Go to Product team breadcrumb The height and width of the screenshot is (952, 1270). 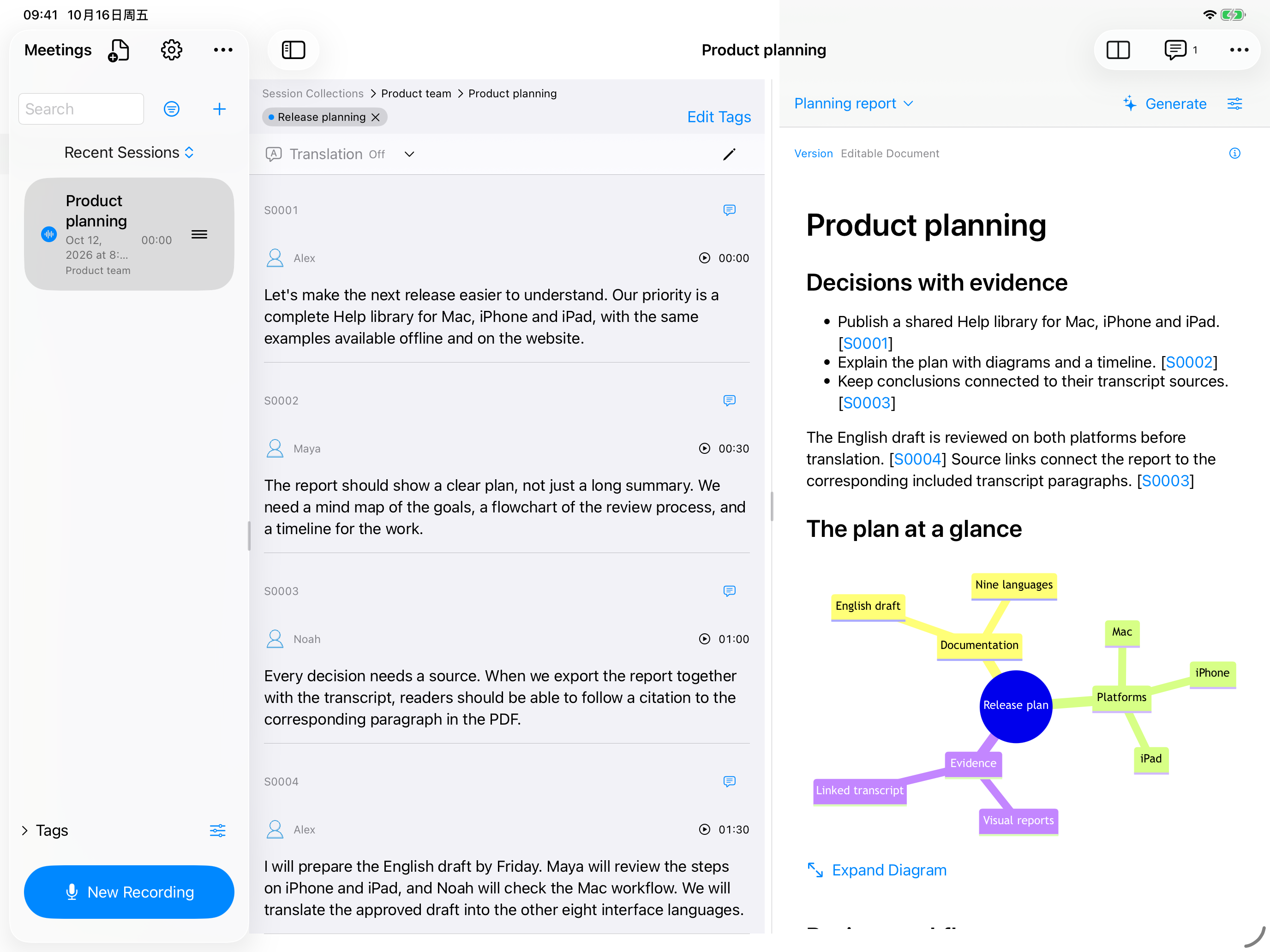416,94
